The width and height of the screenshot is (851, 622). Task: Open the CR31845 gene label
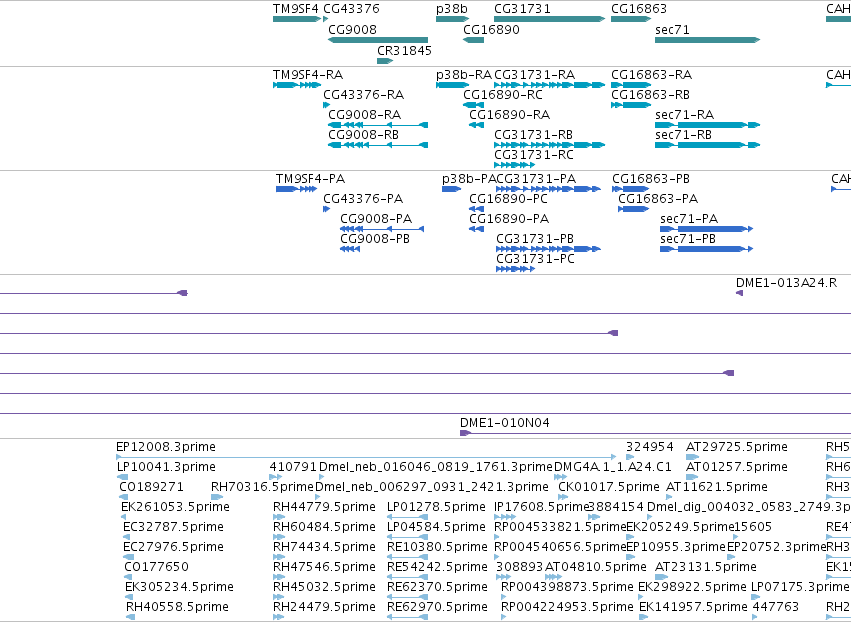404,50
